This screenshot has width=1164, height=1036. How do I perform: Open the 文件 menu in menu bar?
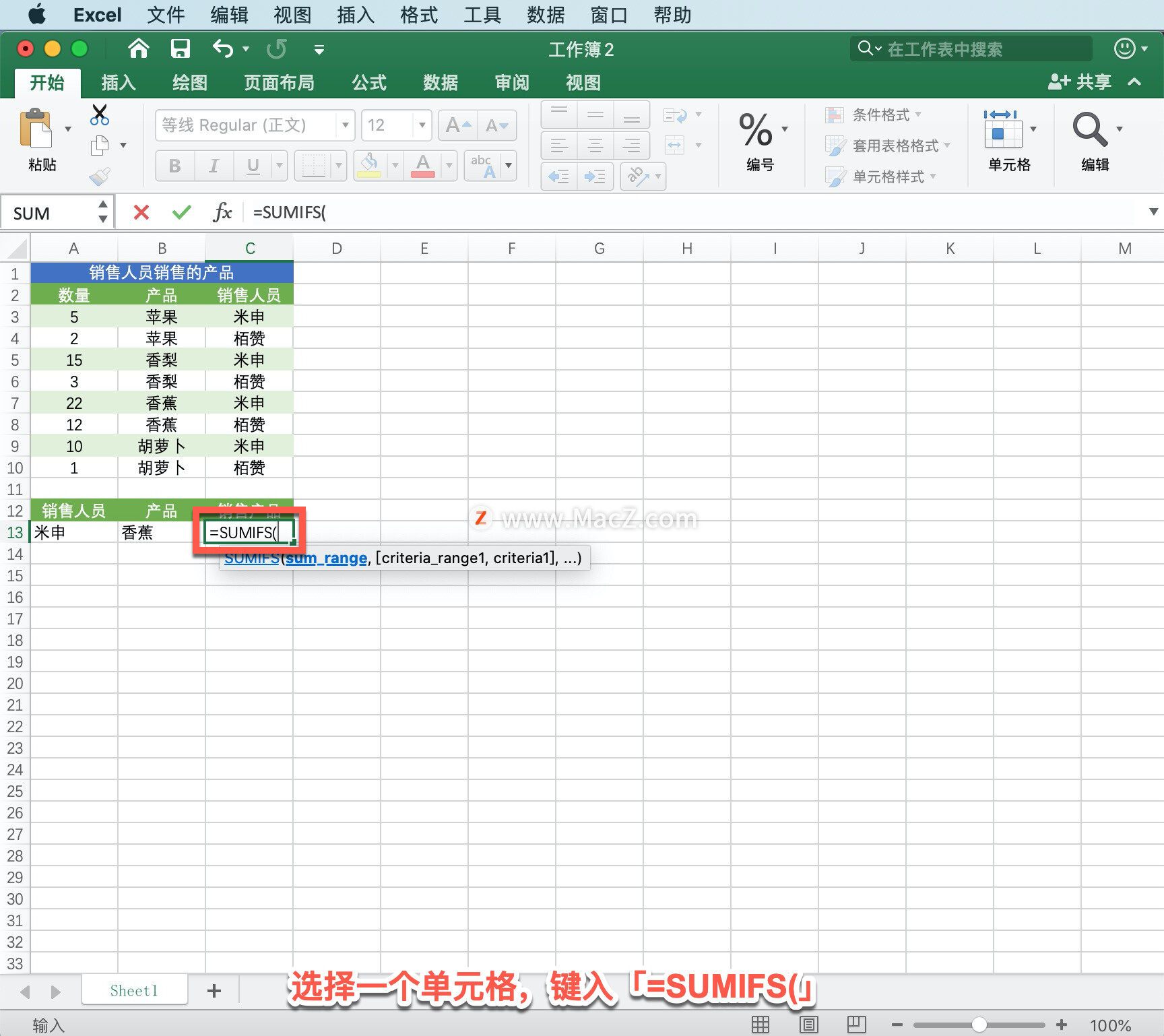(166, 15)
